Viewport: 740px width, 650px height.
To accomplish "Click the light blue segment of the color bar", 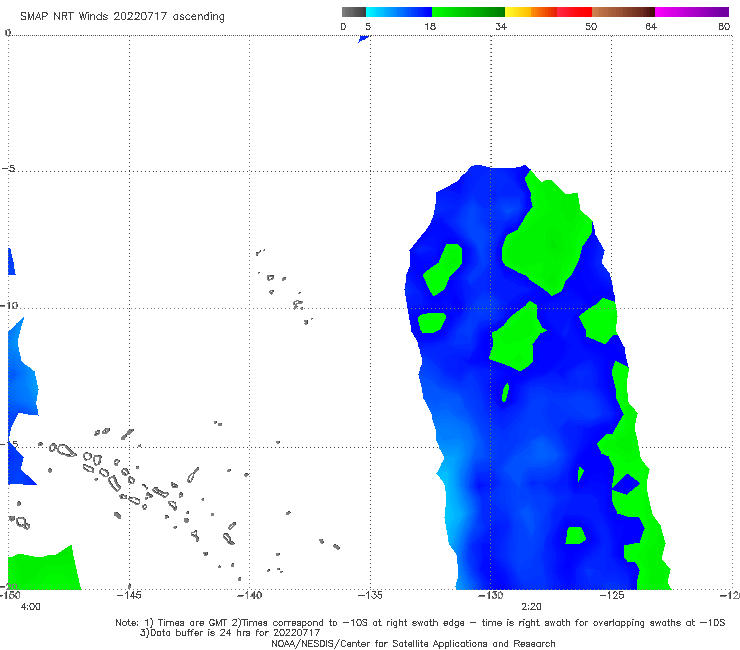I will (399, 12).
